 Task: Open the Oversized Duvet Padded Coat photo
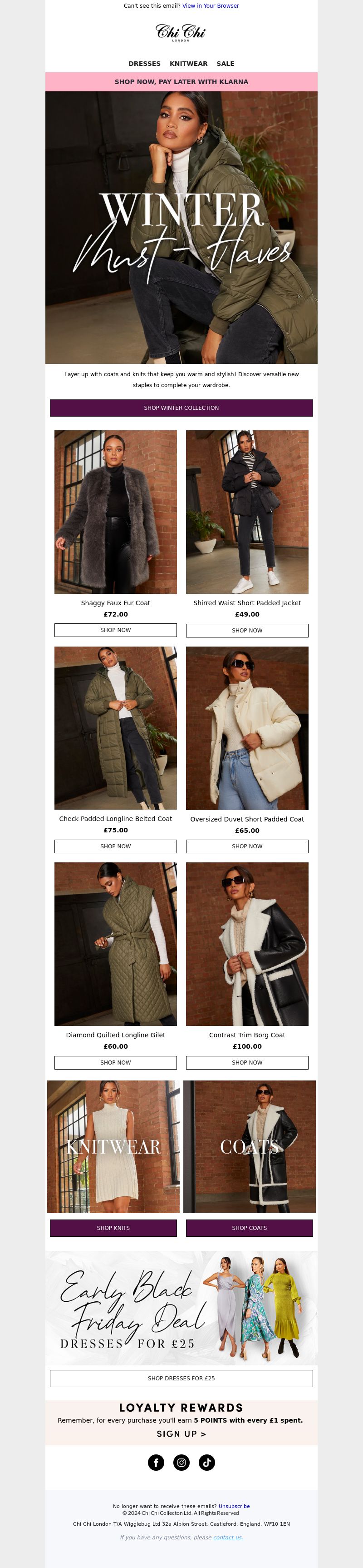point(247,728)
